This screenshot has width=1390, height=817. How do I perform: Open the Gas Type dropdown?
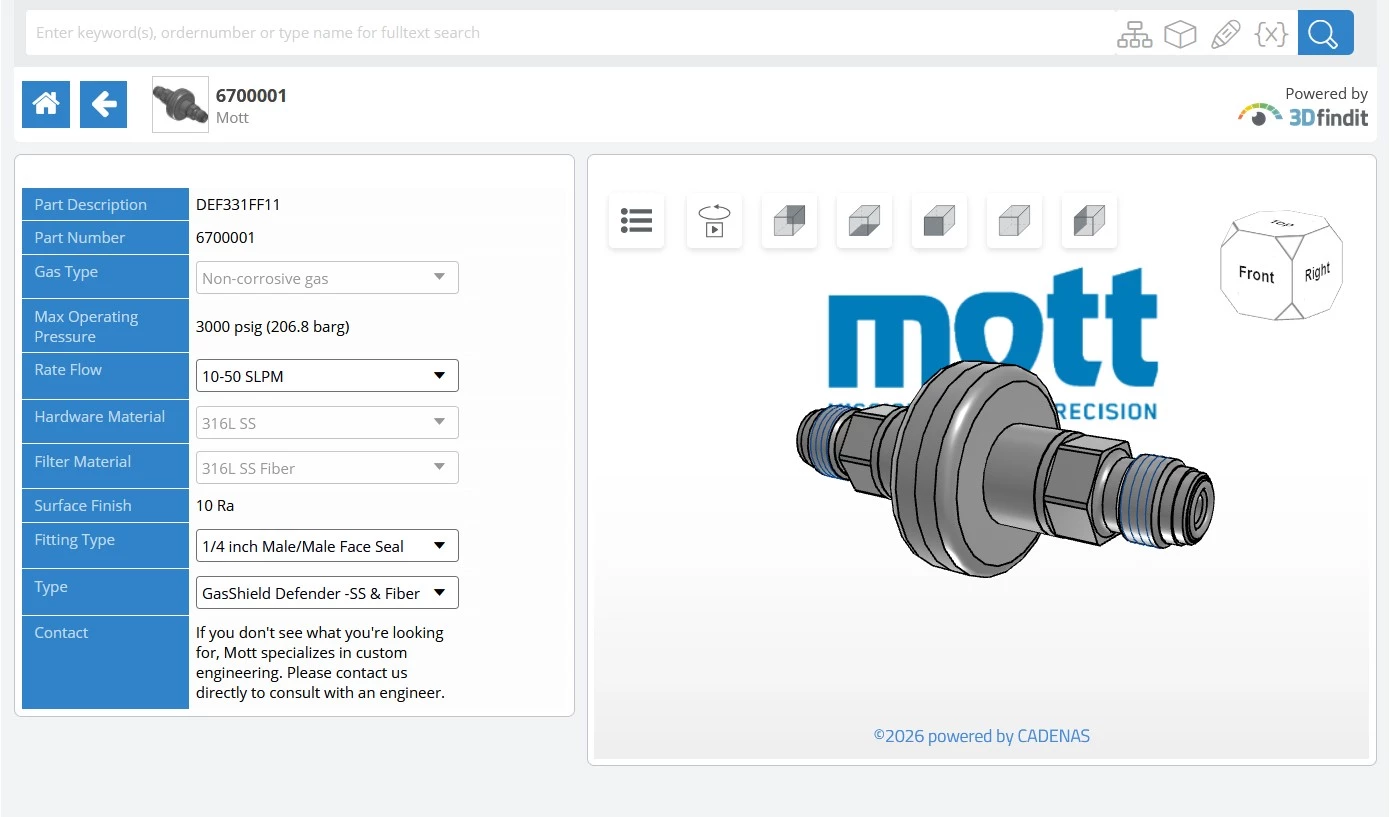(327, 278)
